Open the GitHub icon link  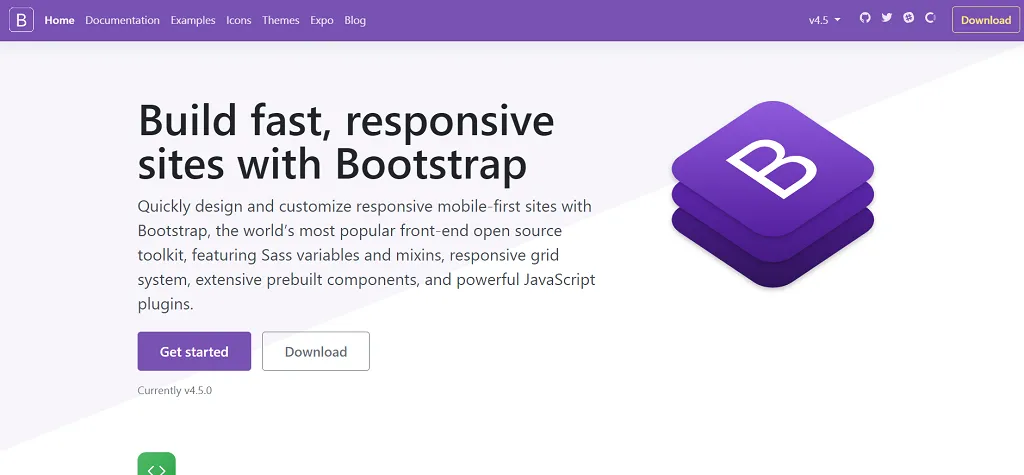click(865, 18)
